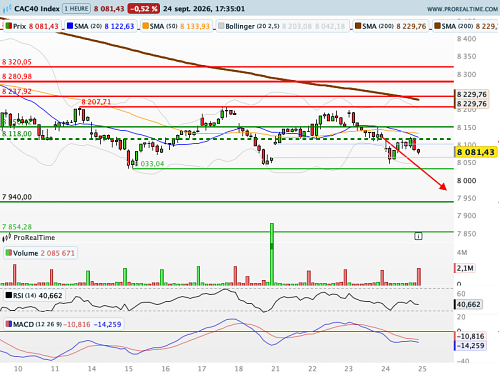Viewport: 500px width, 375px height.
Task: Click the Prix indicator color swatch
Action: click(x=9, y=26)
